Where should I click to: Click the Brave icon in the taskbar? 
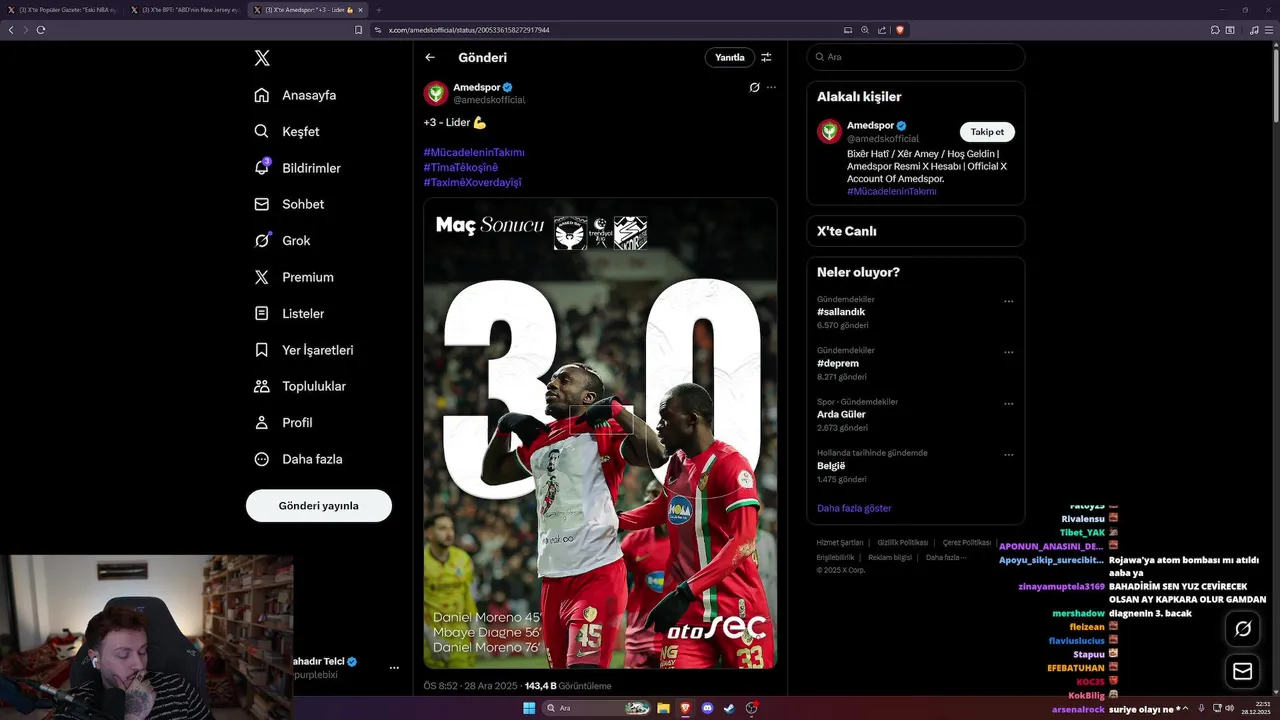point(686,708)
